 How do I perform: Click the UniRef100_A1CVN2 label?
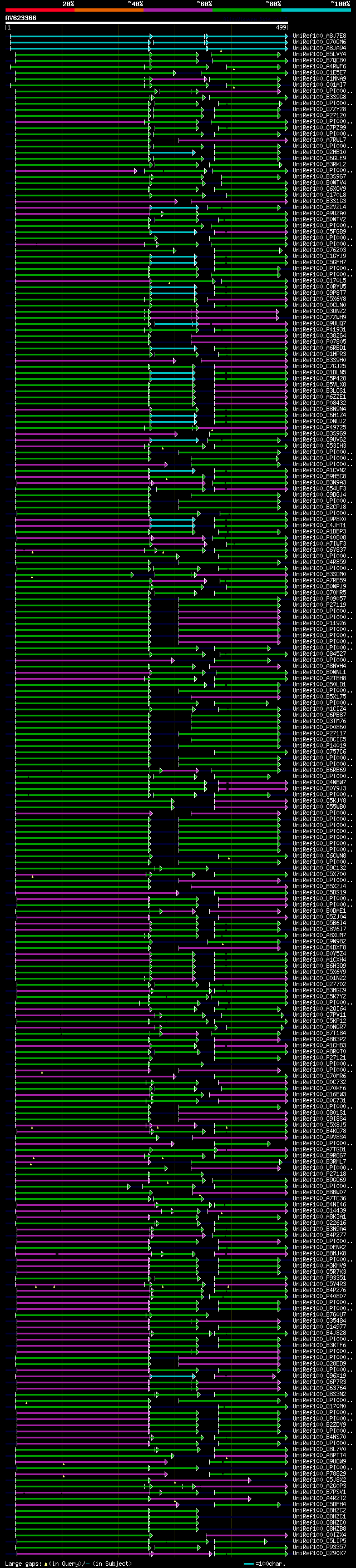[x=319, y=470]
